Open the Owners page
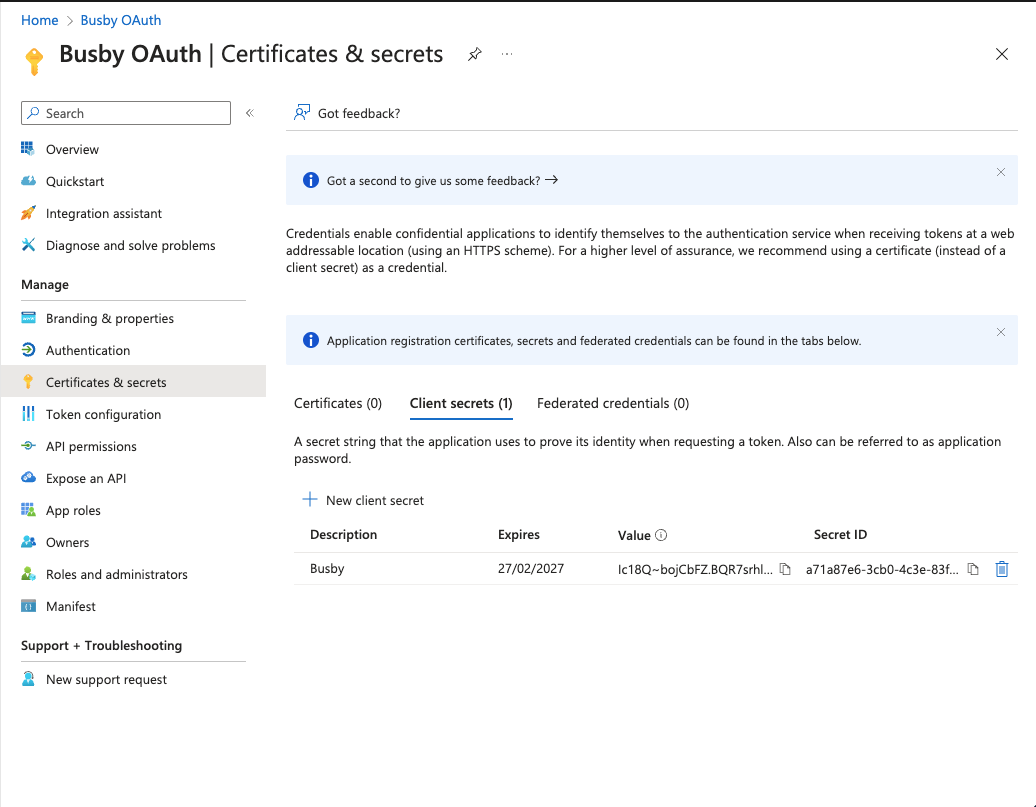Image resolution: width=1036 pixels, height=807 pixels. (x=67, y=543)
